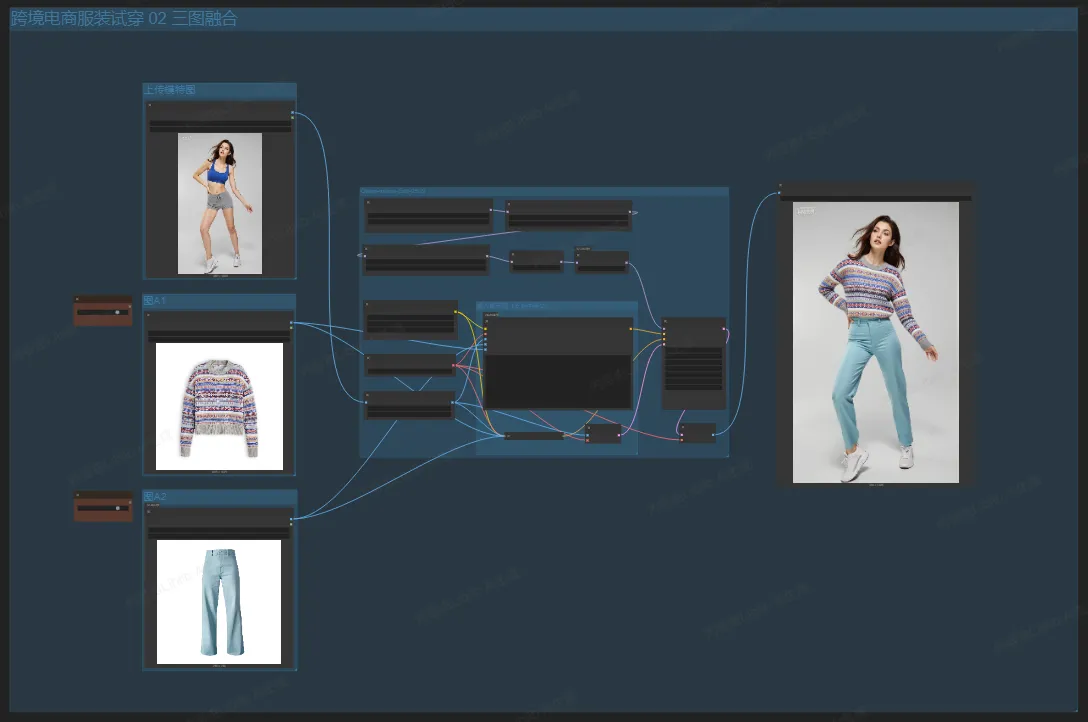Collapse the jeans image loader node via its dot
This screenshot has width=1088, height=722.
[x=150, y=511]
